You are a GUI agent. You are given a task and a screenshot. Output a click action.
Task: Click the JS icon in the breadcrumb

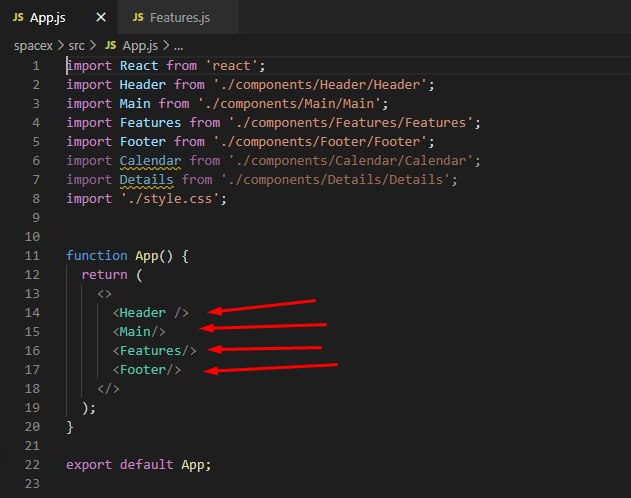click(111, 45)
